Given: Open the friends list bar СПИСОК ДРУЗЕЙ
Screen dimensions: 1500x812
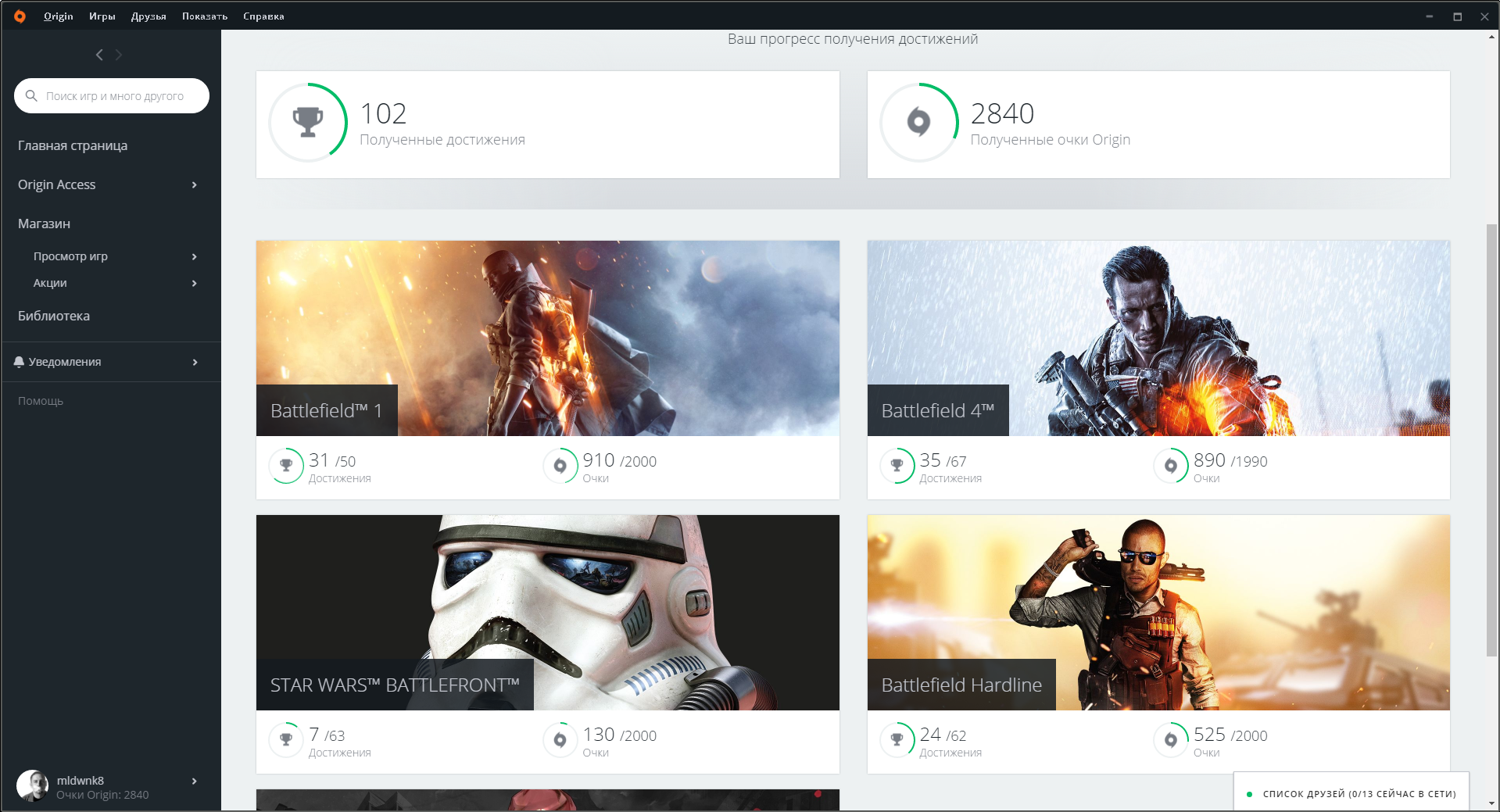Looking at the screenshot, I should [1351, 792].
